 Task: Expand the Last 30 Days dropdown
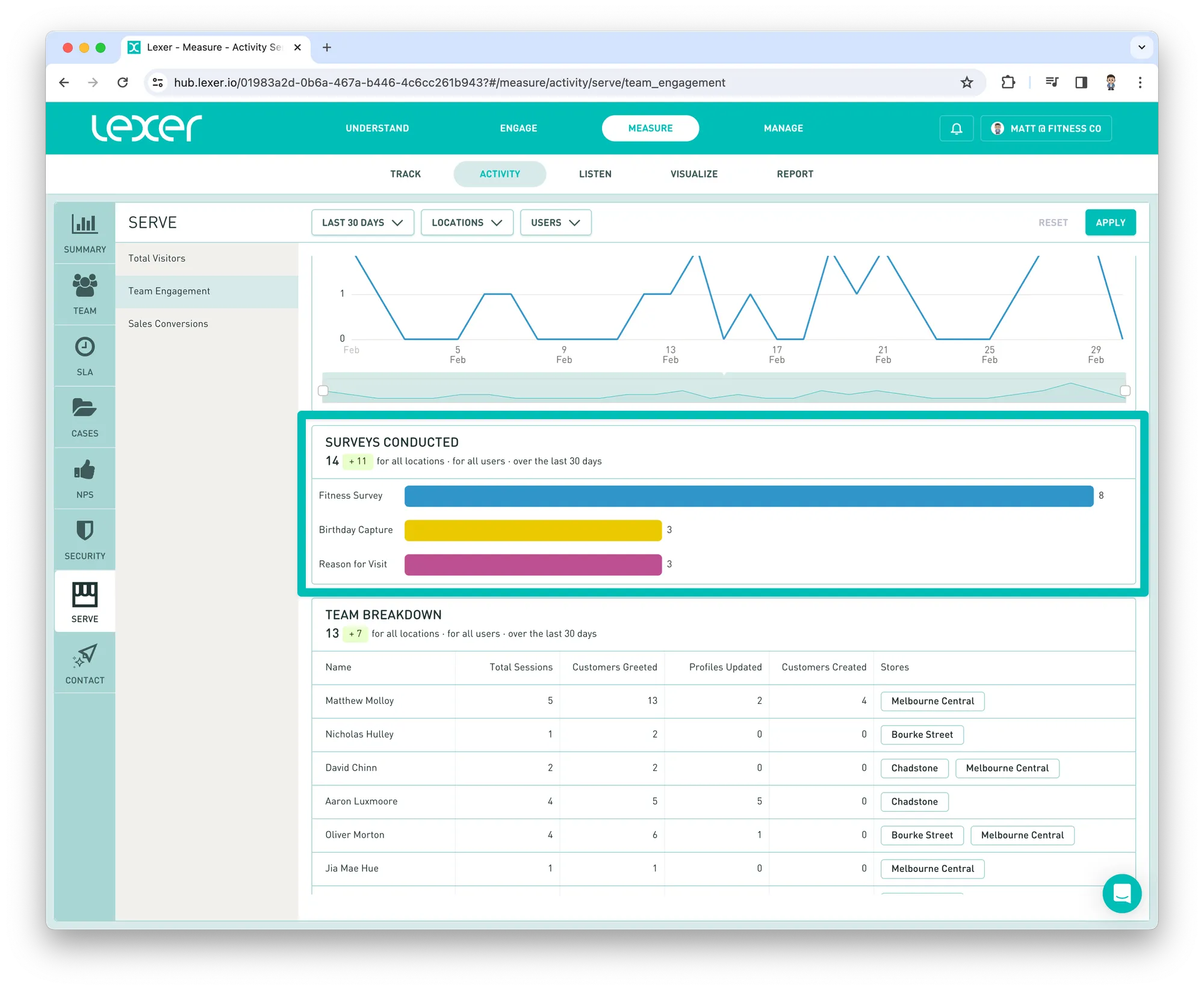point(362,223)
